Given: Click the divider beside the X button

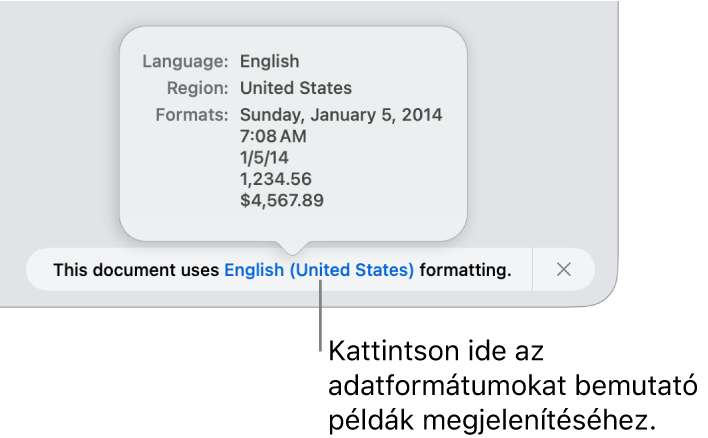Looking at the screenshot, I should pos(533,270).
